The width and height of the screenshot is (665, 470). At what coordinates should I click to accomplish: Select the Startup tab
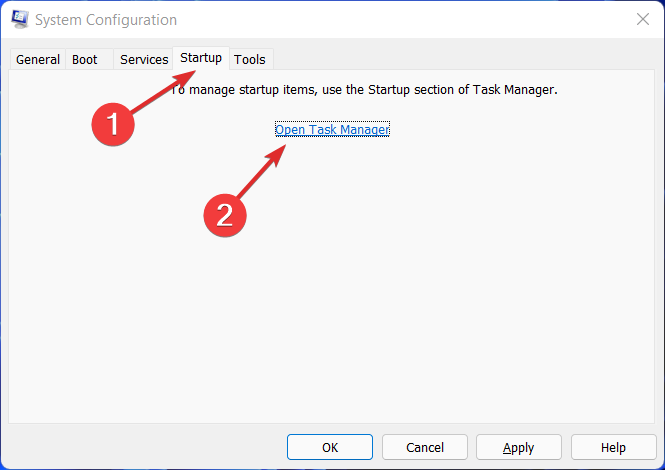[201, 58]
